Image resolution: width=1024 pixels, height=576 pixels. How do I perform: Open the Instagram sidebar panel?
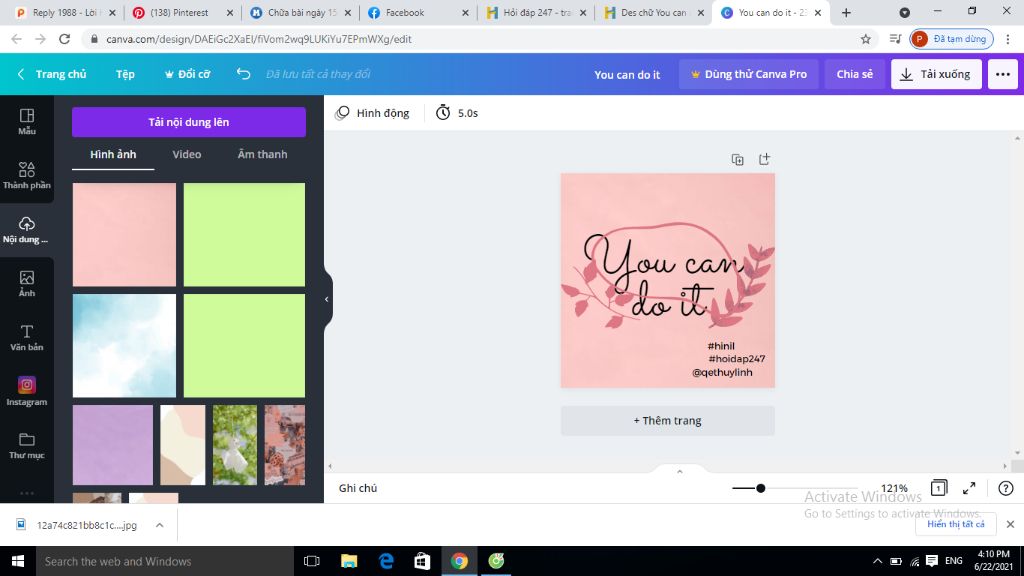(27, 392)
